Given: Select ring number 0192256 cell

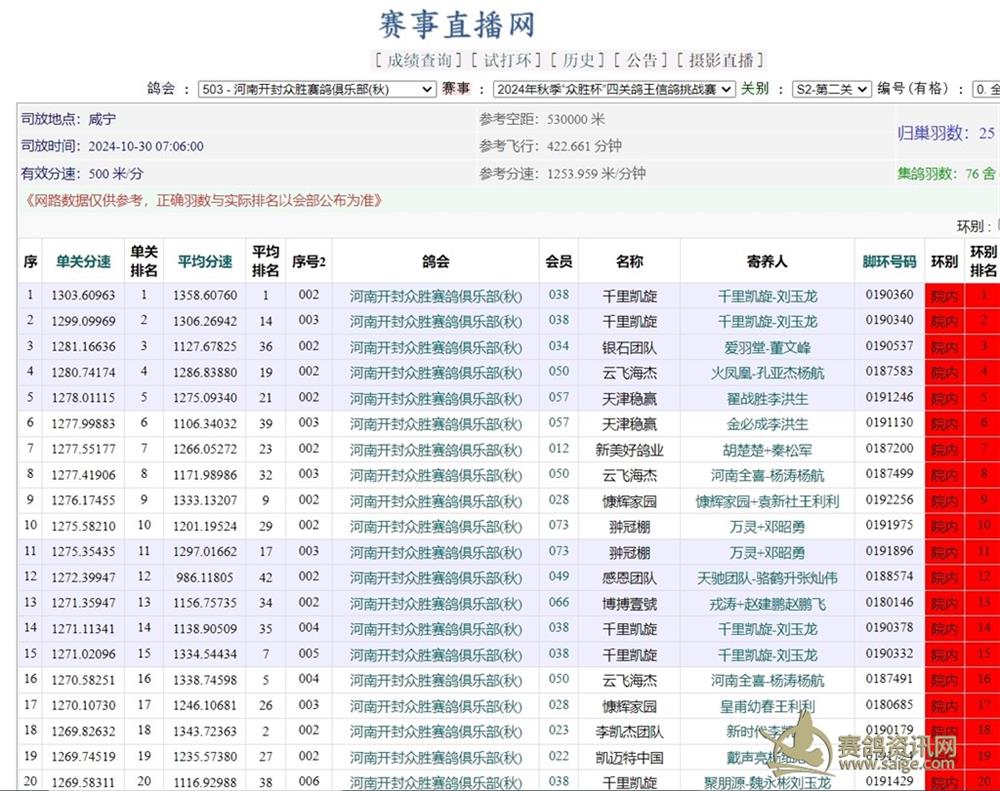Looking at the screenshot, I should [890, 499].
